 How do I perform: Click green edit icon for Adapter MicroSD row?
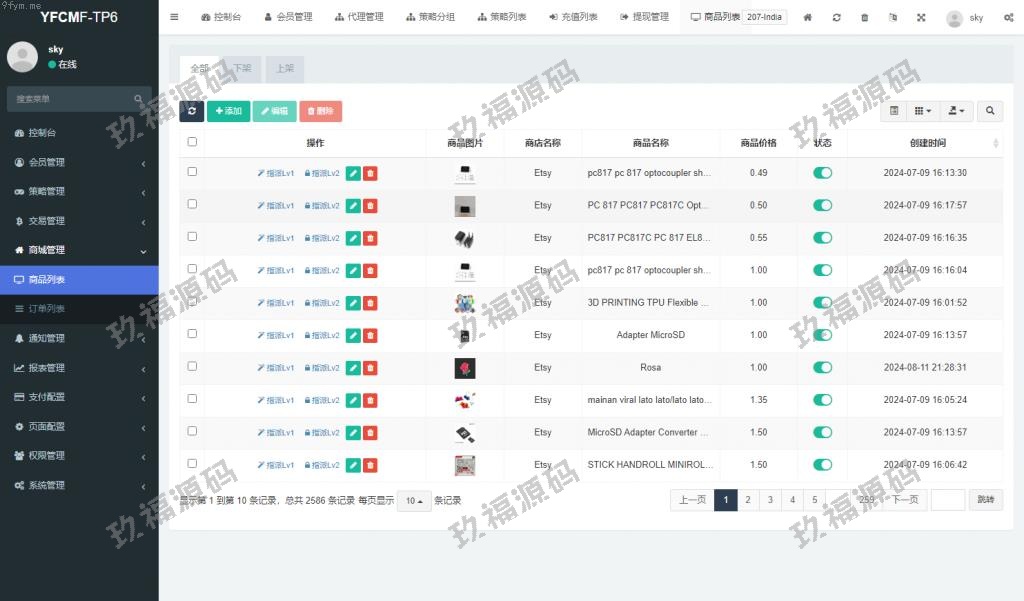pos(353,335)
